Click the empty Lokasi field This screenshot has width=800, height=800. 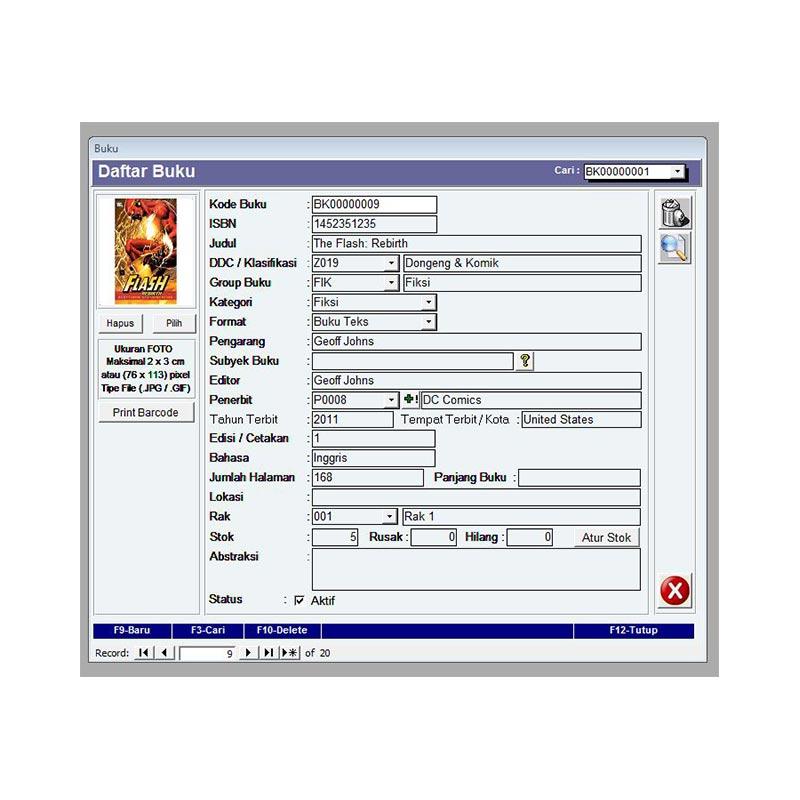tap(476, 497)
